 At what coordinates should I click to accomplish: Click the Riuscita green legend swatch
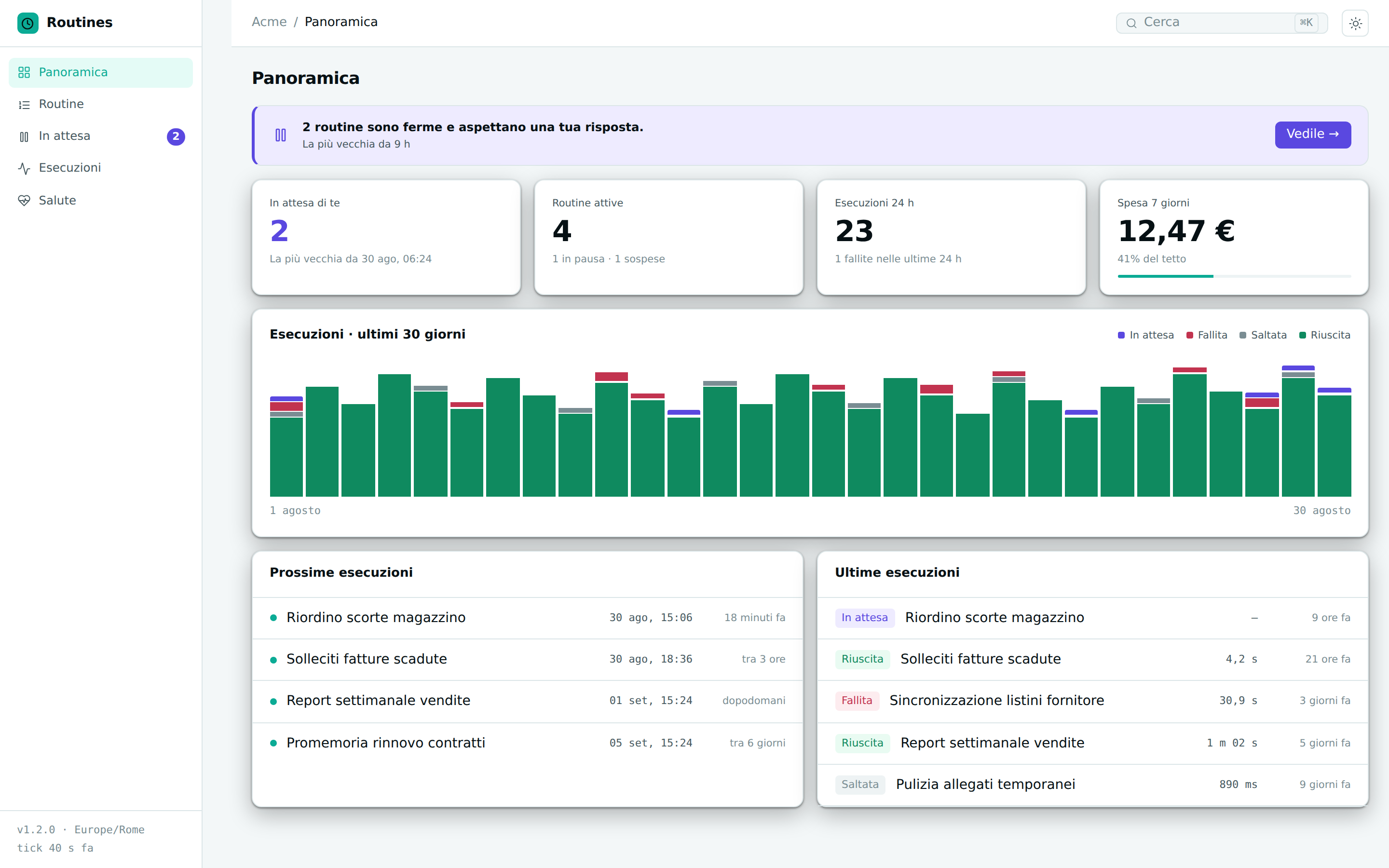[1302, 335]
